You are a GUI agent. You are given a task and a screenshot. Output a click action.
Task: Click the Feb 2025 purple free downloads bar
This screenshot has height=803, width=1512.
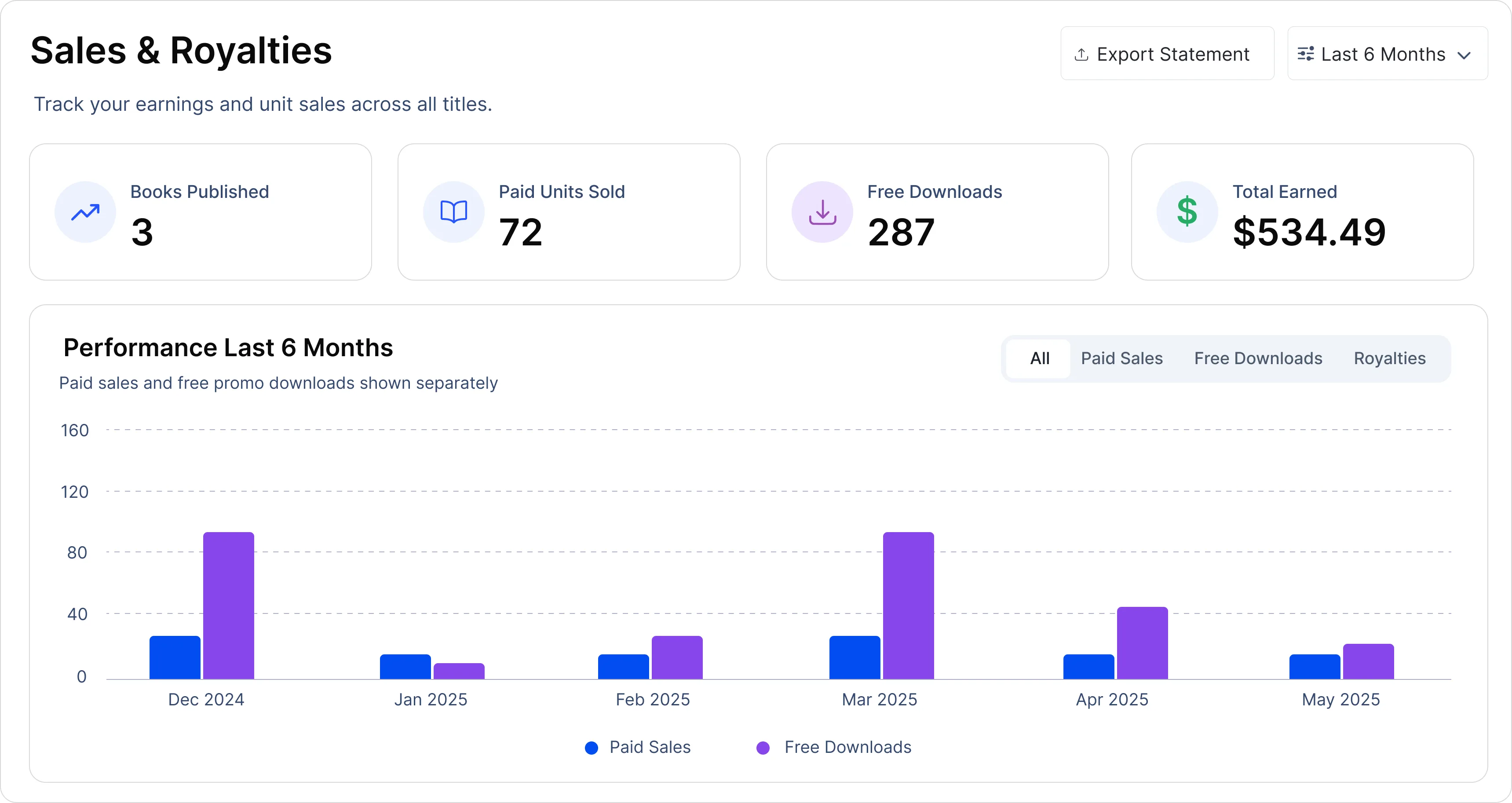click(x=677, y=657)
